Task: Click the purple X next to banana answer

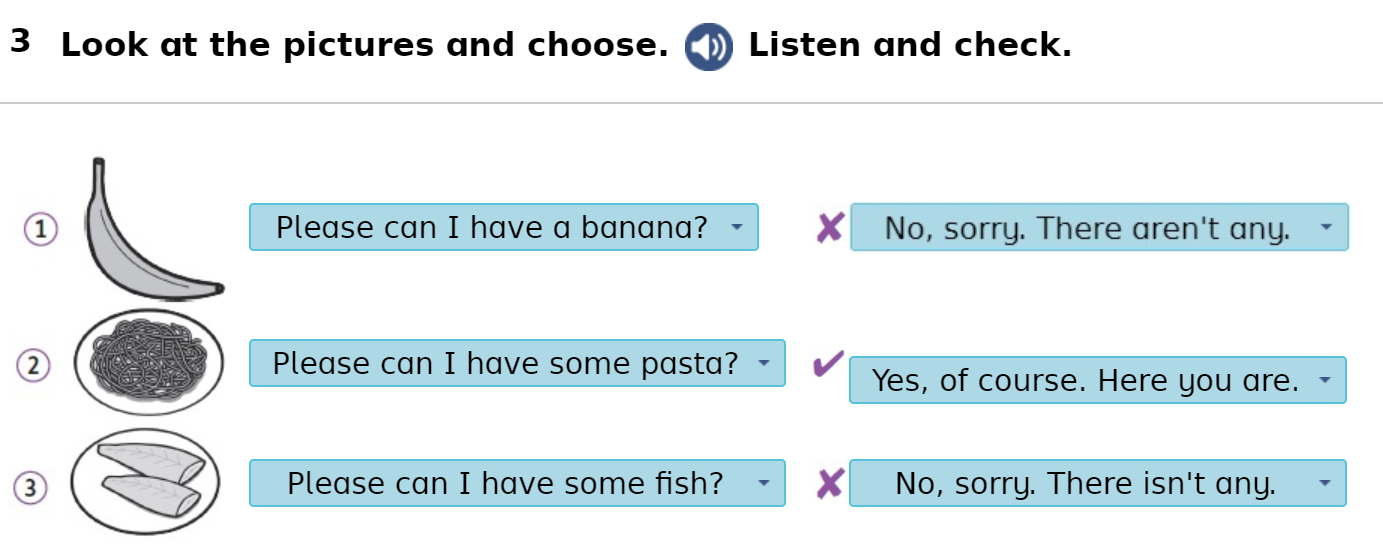Action: (829, 227)
